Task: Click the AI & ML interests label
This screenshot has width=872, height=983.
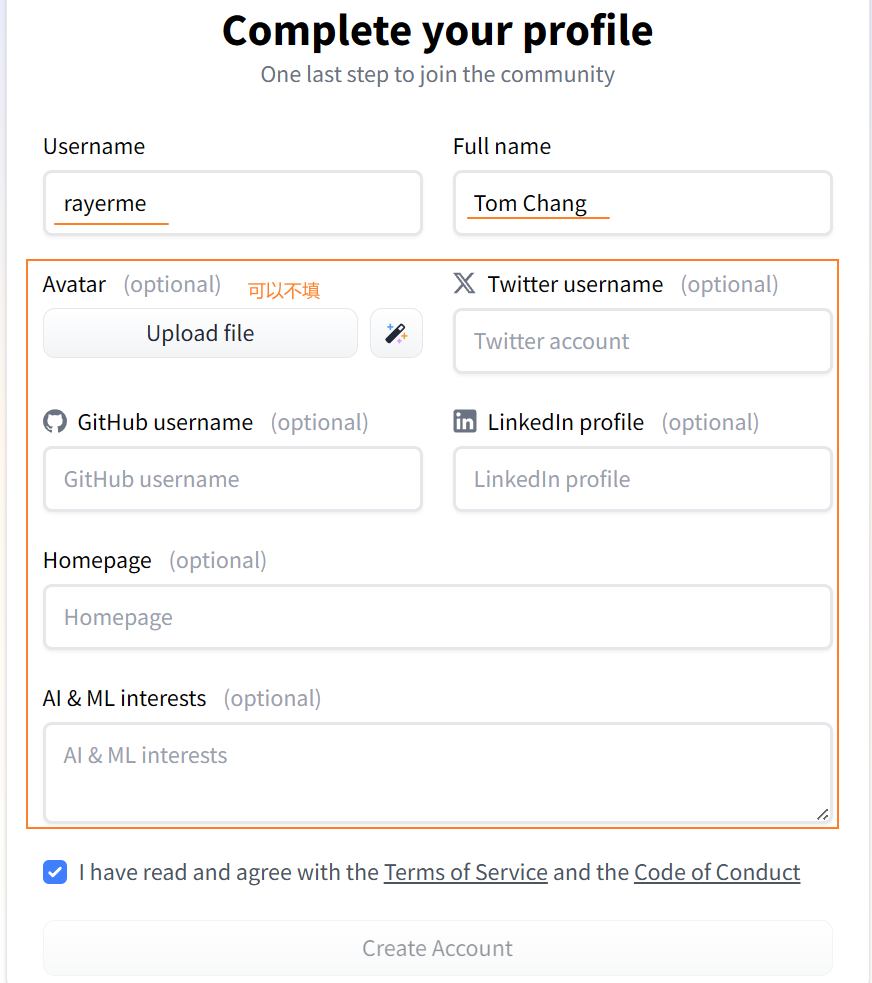Action: click(x=124, y=698)
